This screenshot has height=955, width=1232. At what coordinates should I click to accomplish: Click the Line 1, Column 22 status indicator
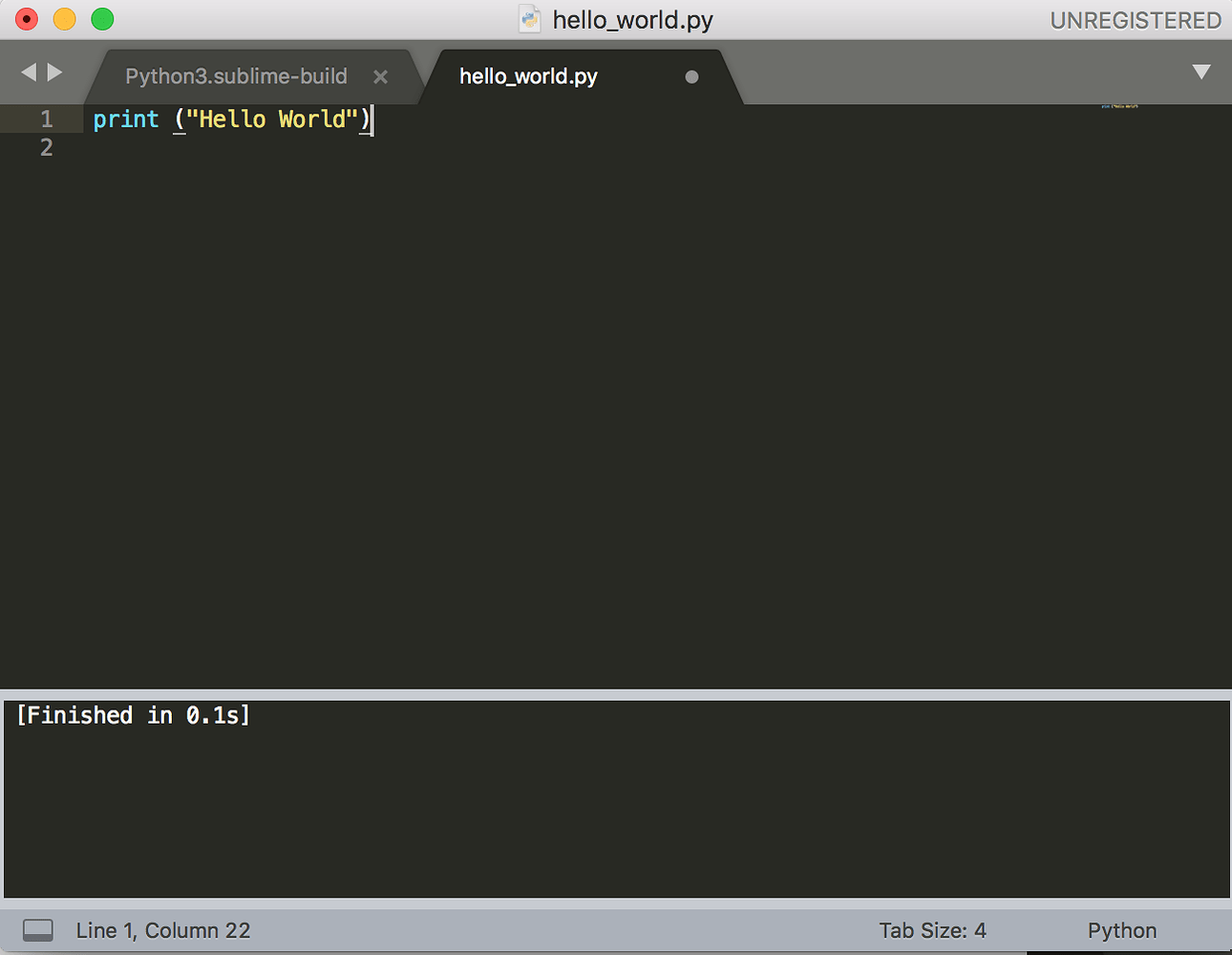pyautogui.click(x=162, y=930)
